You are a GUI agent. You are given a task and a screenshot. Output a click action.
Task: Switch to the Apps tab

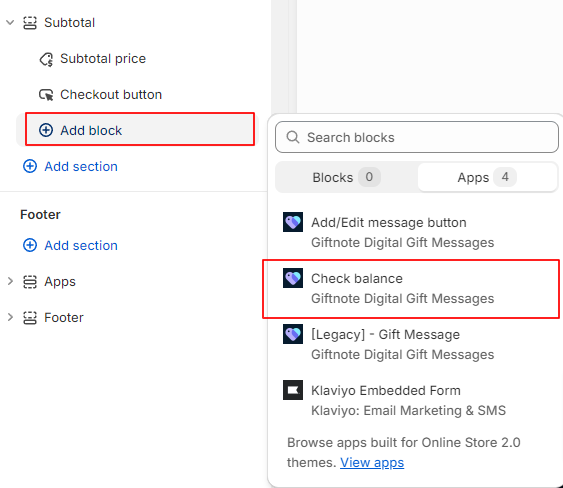[x=487, y=177]
